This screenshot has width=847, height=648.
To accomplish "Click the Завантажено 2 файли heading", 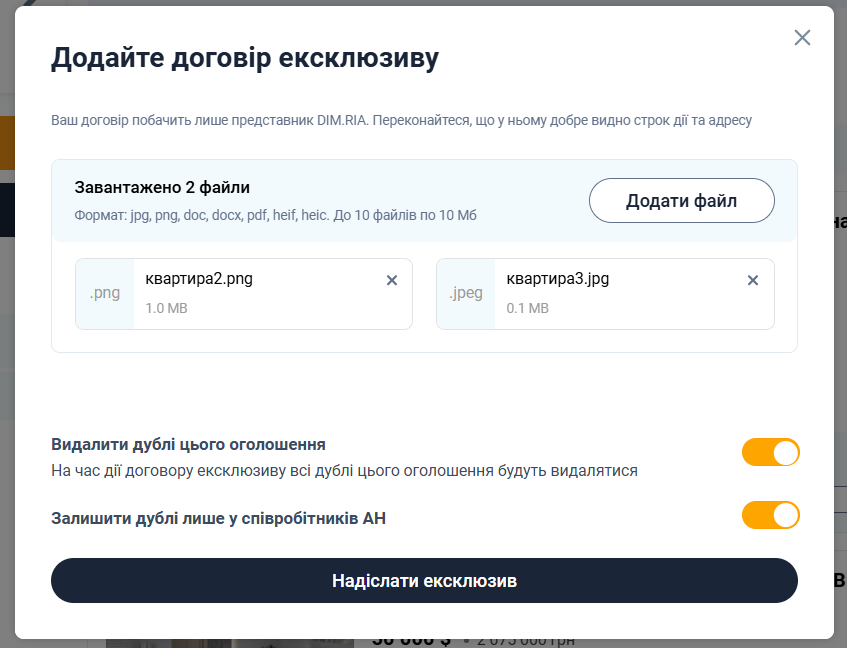I will [162, 187].
